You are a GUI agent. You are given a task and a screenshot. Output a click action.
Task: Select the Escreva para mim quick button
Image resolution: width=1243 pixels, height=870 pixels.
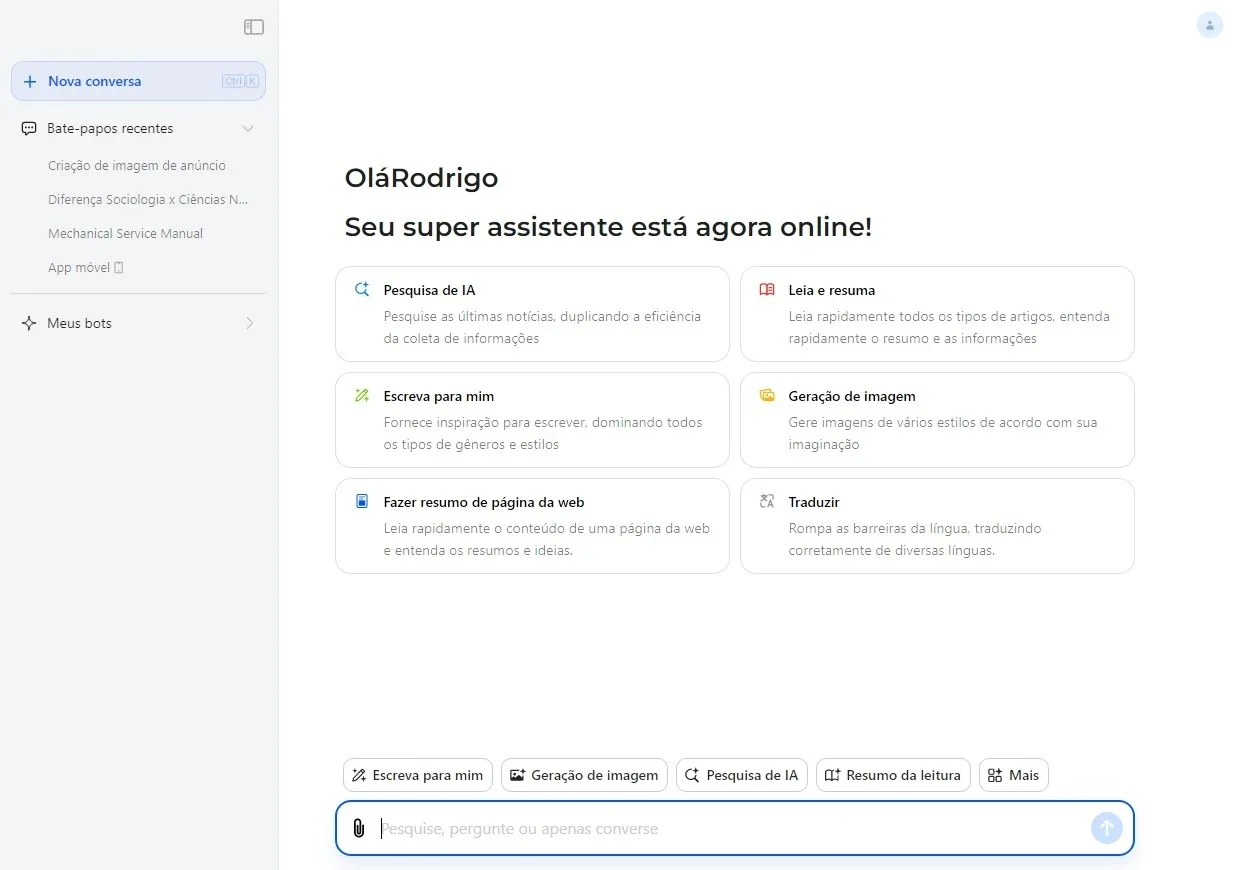(x=418, y=775)
